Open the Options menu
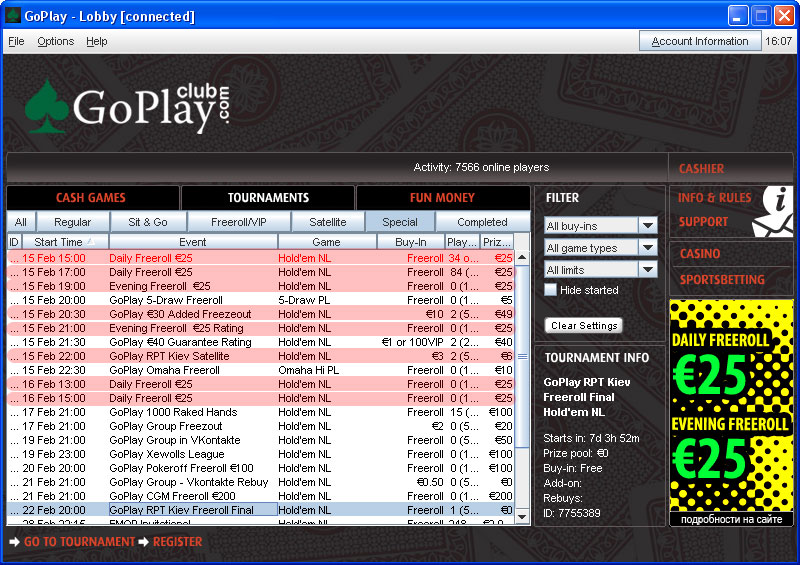This screenshot has width=800, height=565. click(56, 41)
